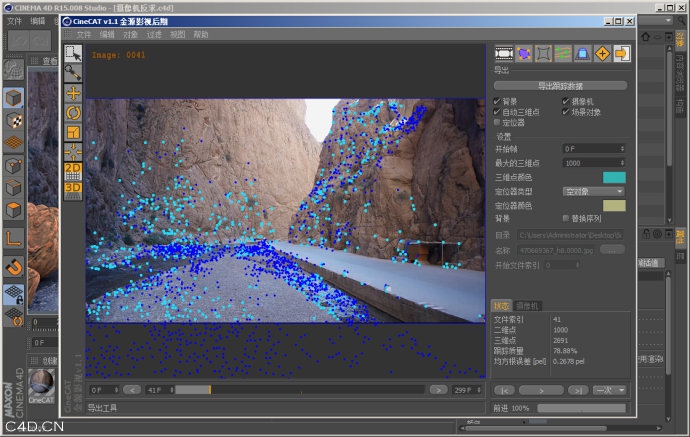Switch to the 摄像机 tab

[x=527, y=306]
